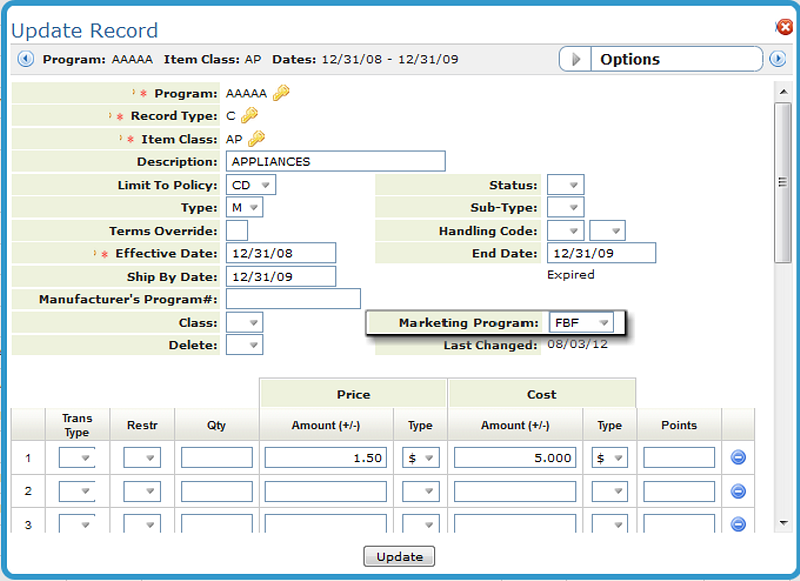Open the Options menu
The width and height of the screenshot is (800, 581).
click(661, 59)
